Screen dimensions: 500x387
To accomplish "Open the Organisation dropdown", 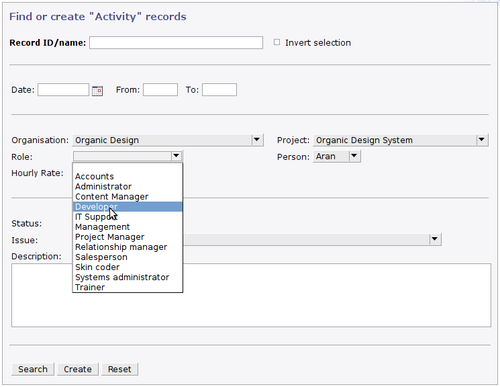I will (x=168, y=140).
